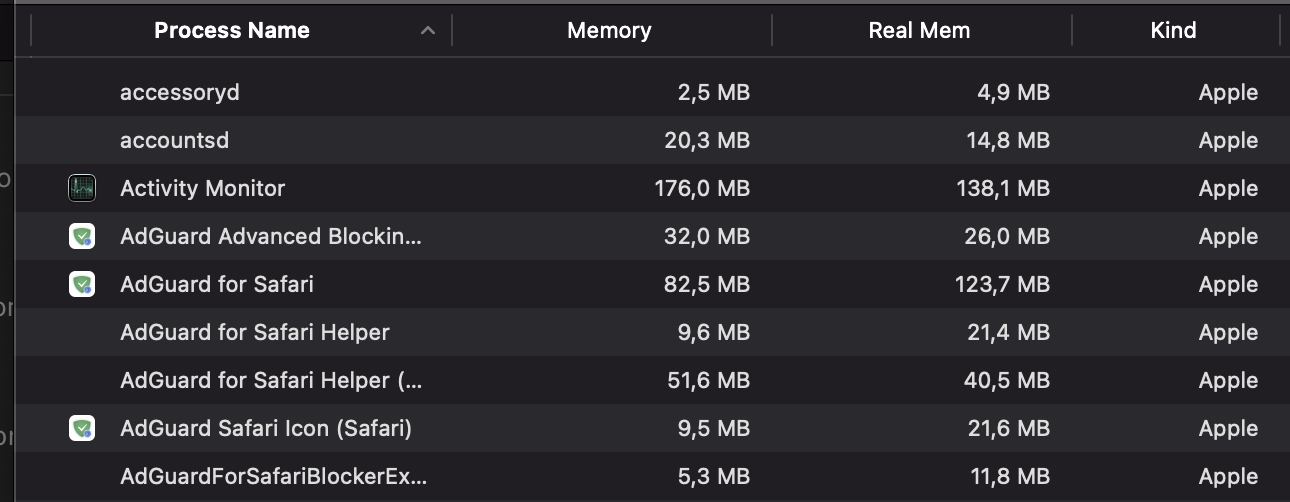Select the AdGuardForSafariBlockerEx process row
Screen dimensions: 1290x502
tap(273, 477)
